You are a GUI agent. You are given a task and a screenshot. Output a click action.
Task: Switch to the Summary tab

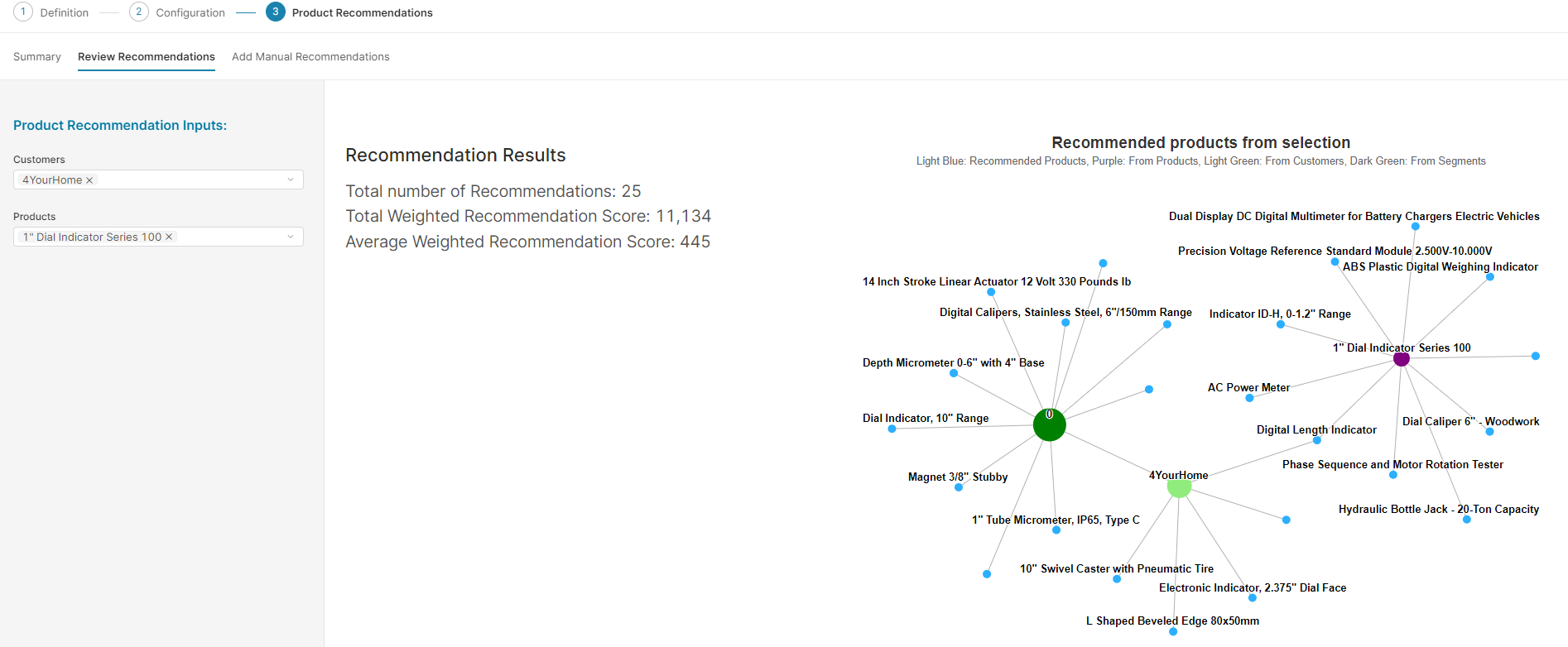tap(37, 57)
